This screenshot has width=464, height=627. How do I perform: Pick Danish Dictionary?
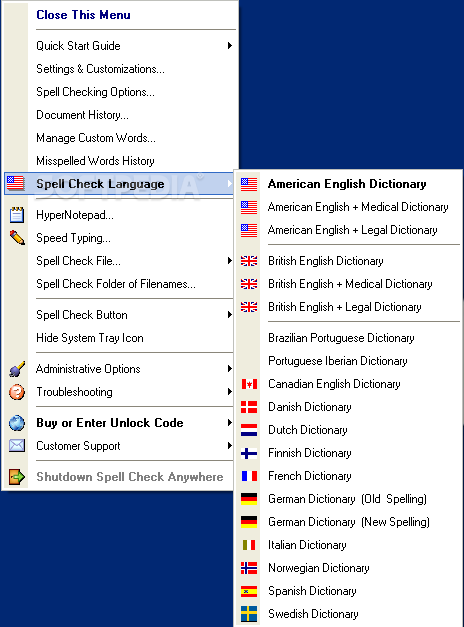click(x=310, y=407)
